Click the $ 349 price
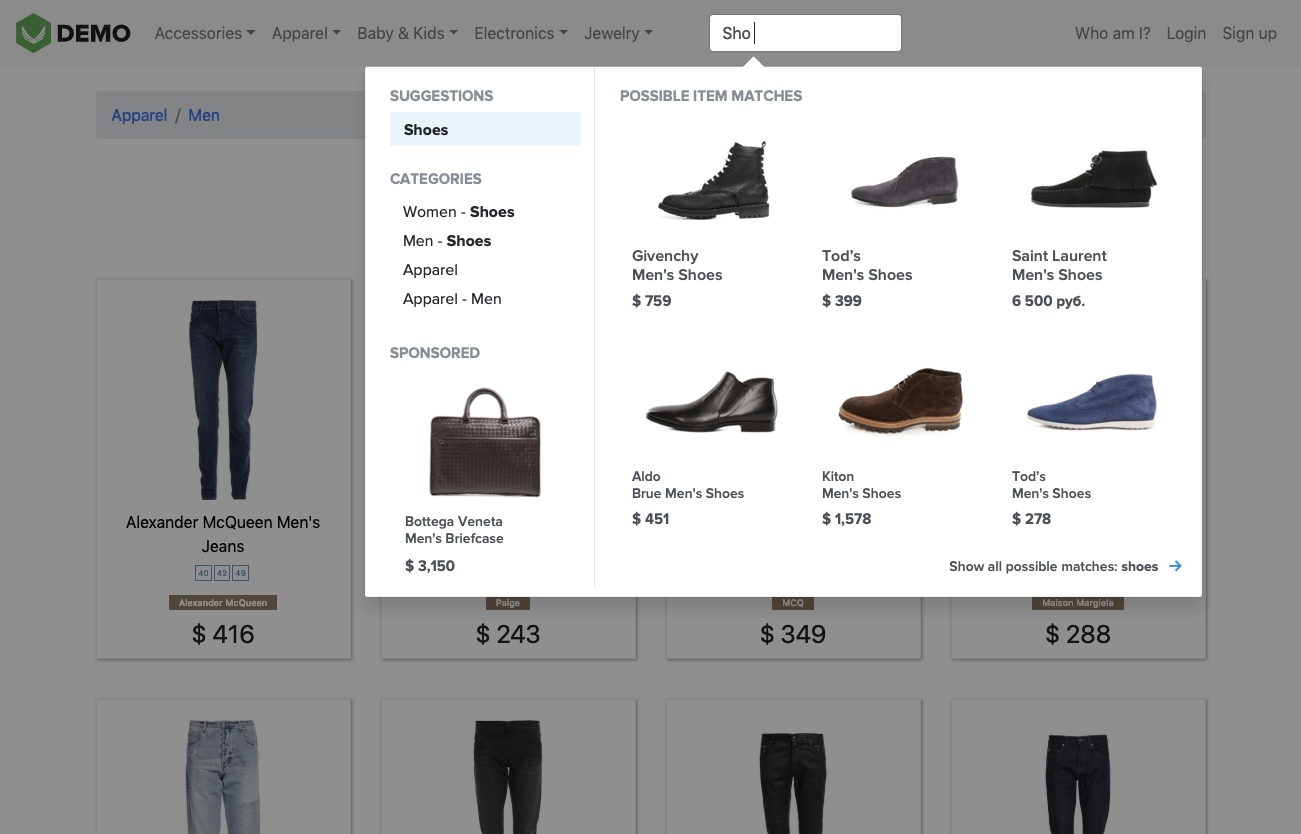 793,634
